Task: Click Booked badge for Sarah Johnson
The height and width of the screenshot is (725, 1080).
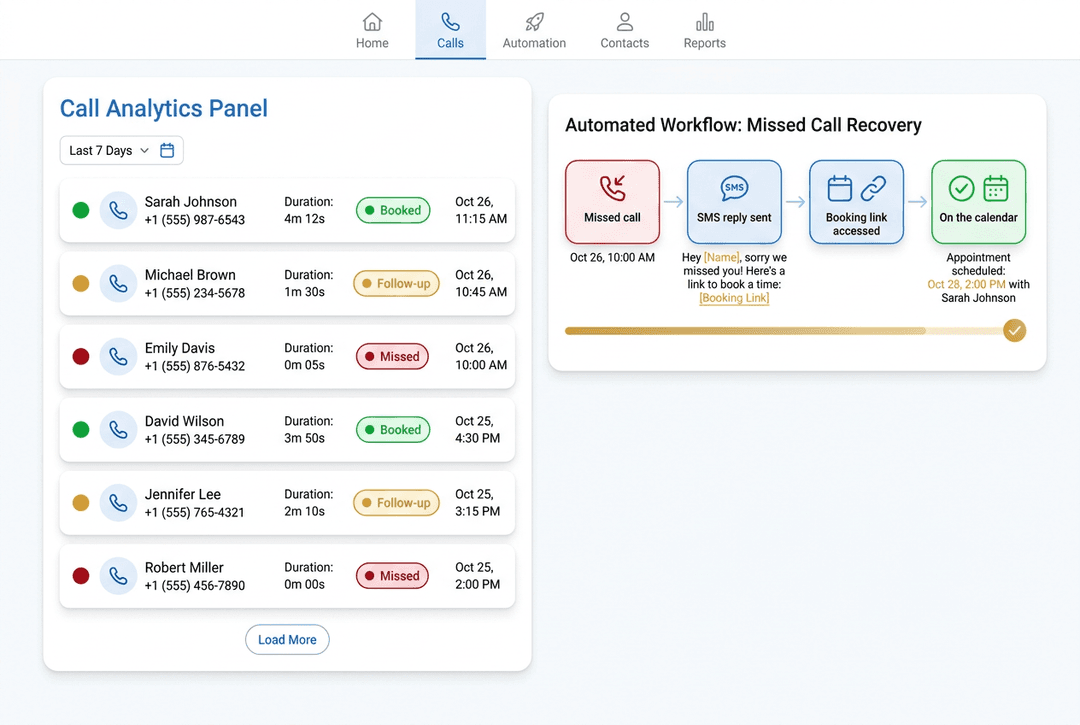Action: tap(393, 210)
